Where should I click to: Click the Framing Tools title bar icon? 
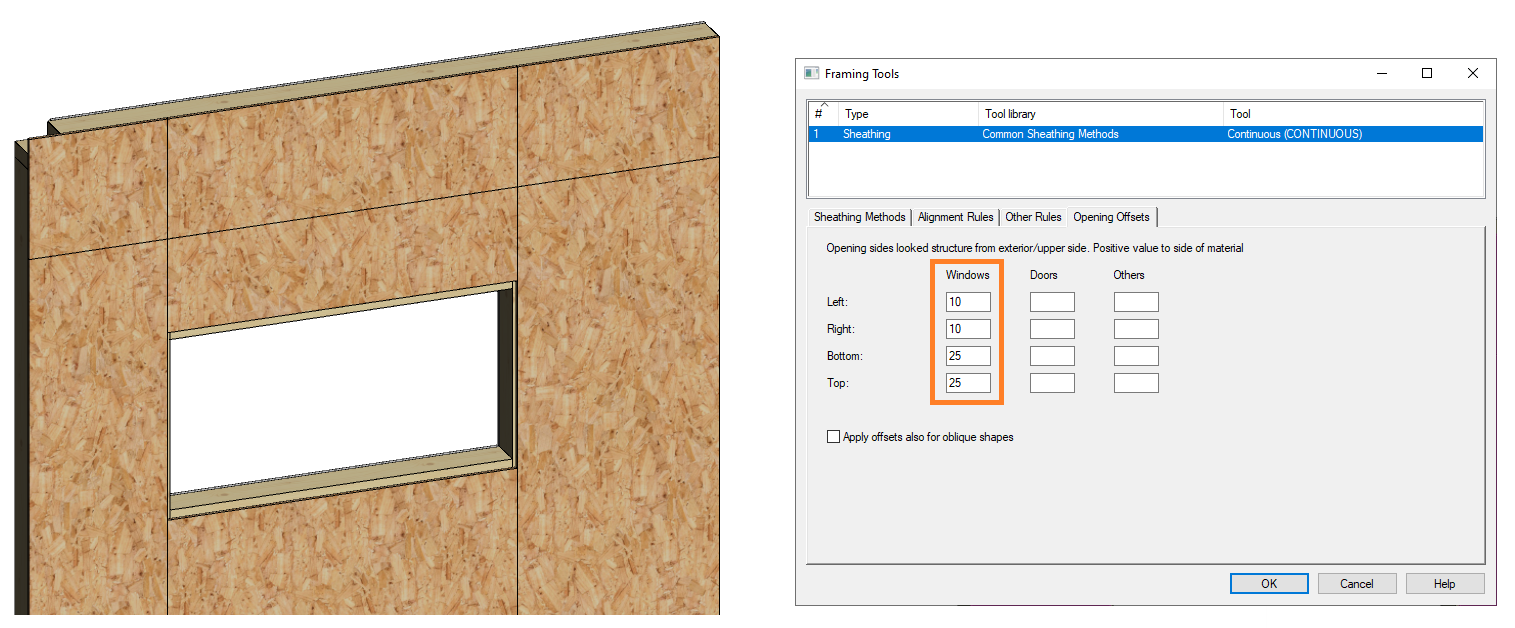(x=812, y=73)
